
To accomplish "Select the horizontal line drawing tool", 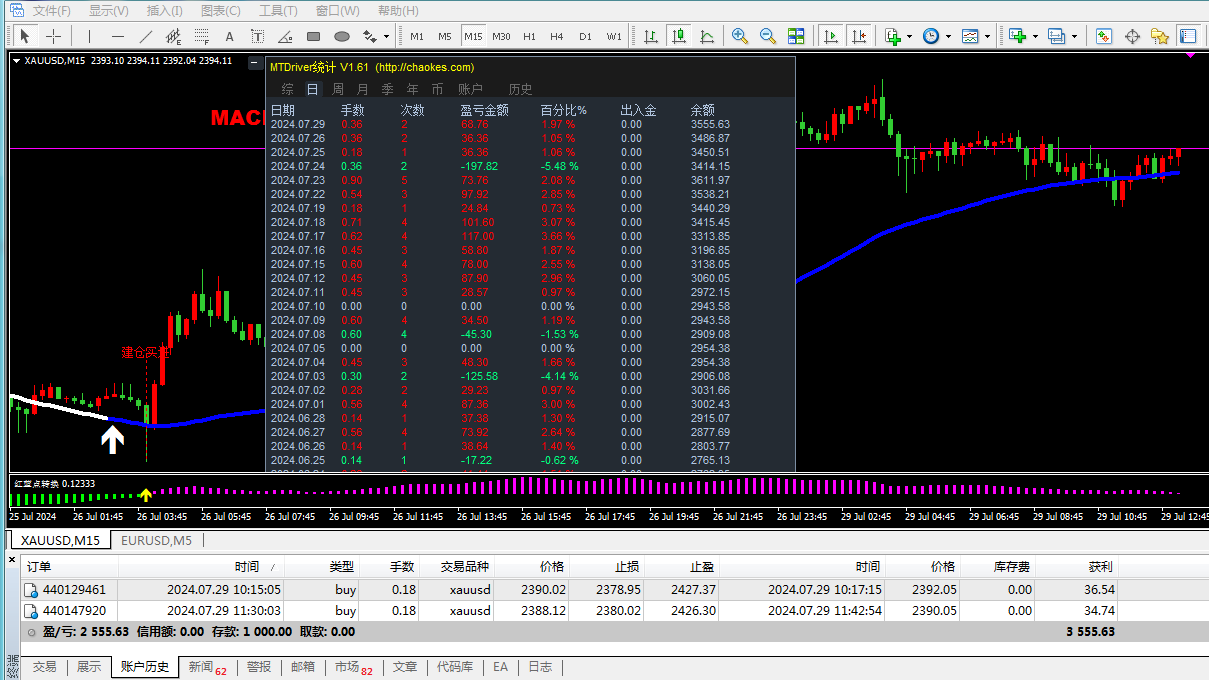I will [117, 36].
